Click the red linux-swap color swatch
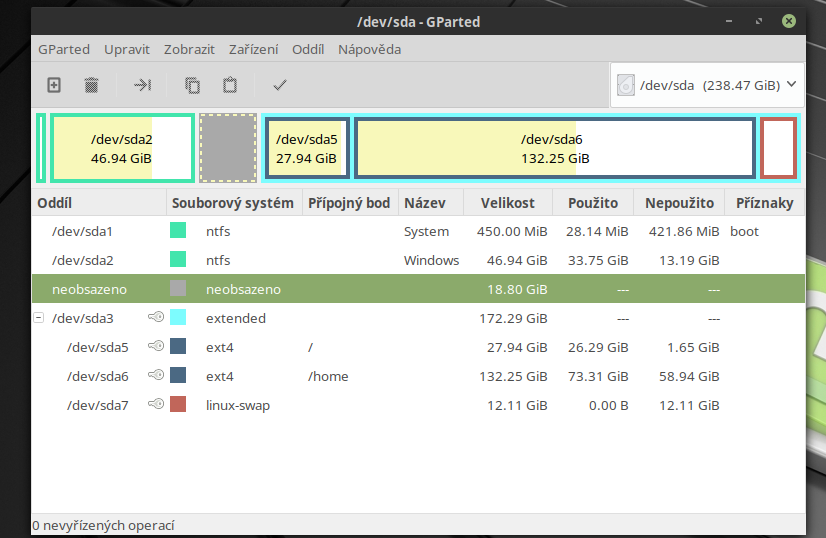 point(178,405)
